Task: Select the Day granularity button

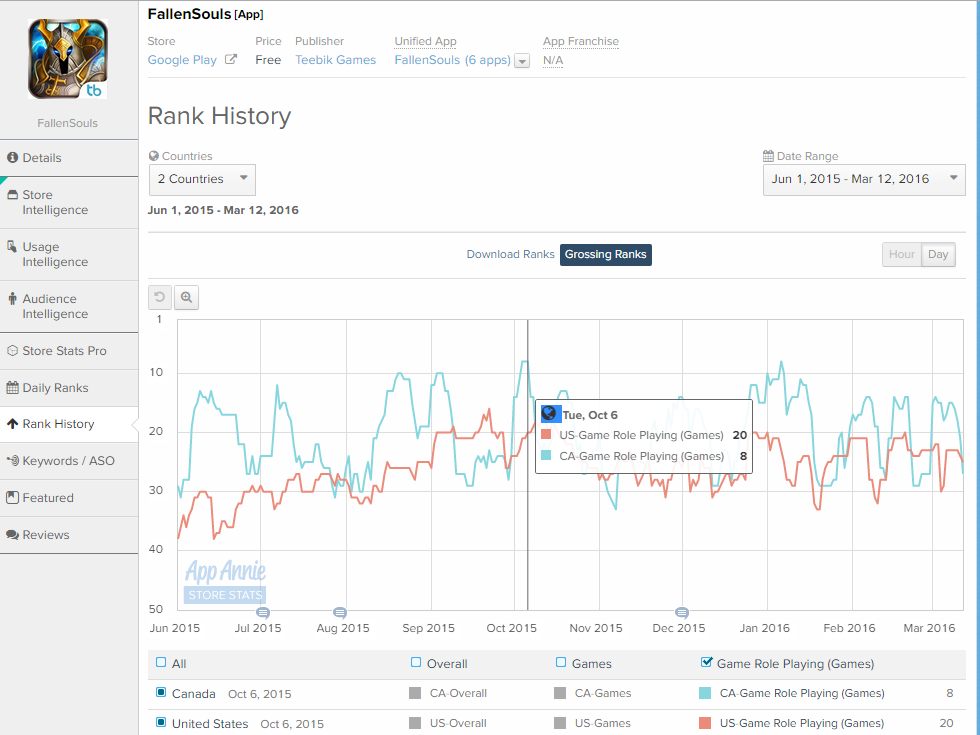Action: (938, 254)
